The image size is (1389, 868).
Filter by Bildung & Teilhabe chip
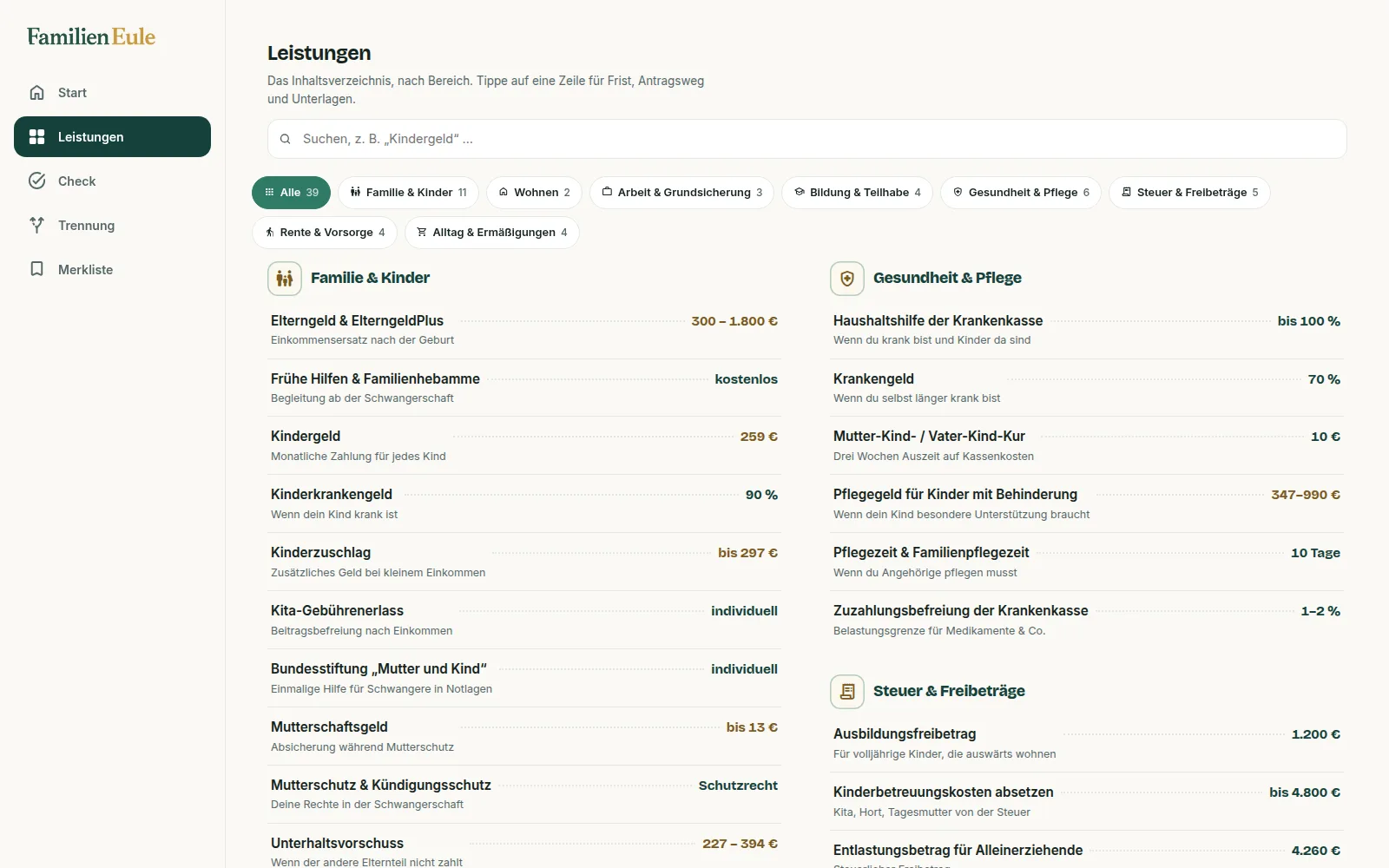[857, 193]
